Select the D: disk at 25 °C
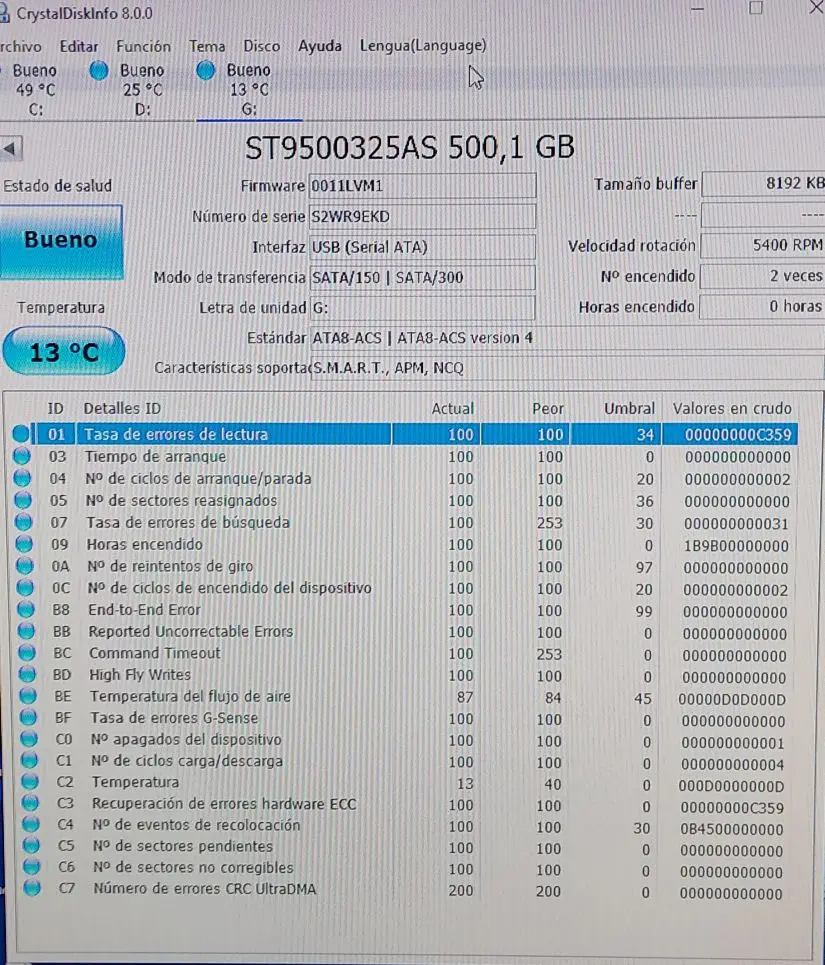 (x=128, y=89)
